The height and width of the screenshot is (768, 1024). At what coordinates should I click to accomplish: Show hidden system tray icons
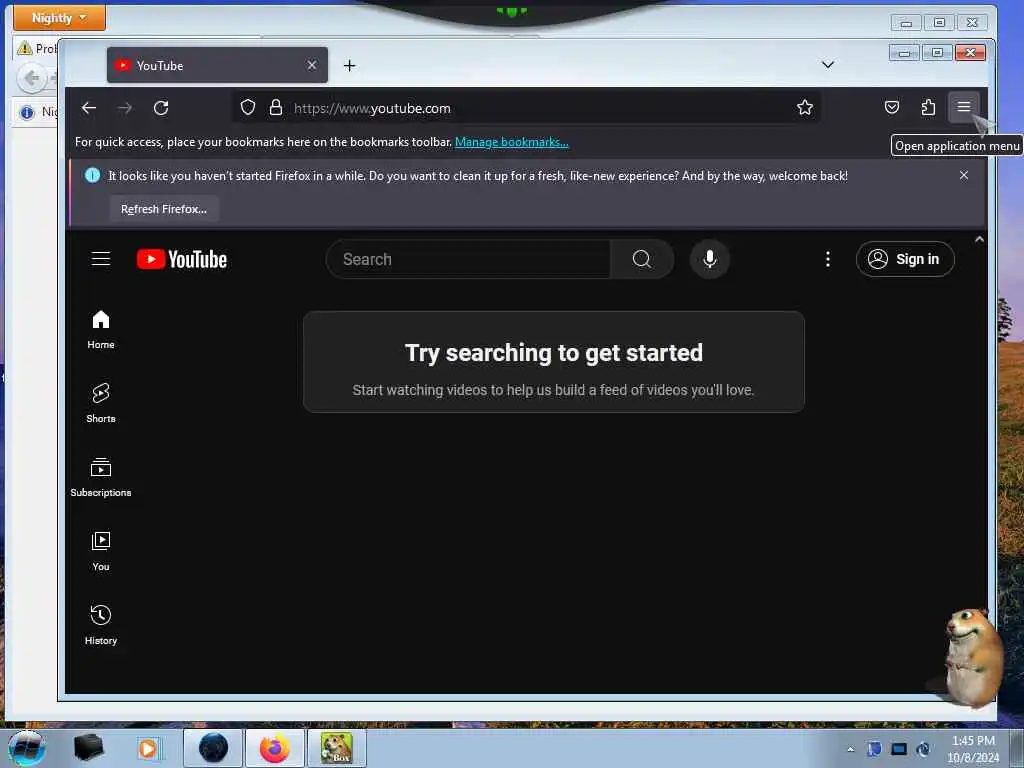click(x=850, y=749)
